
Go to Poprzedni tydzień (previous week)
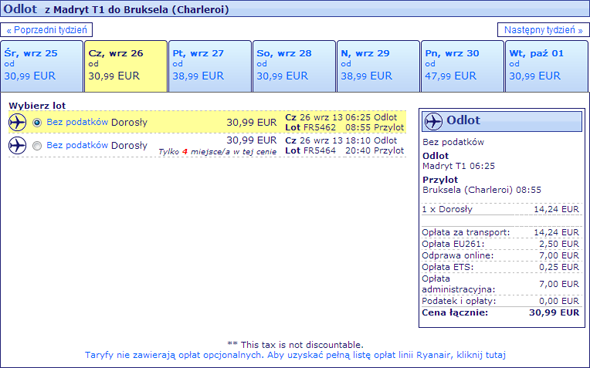pos(47,30)
